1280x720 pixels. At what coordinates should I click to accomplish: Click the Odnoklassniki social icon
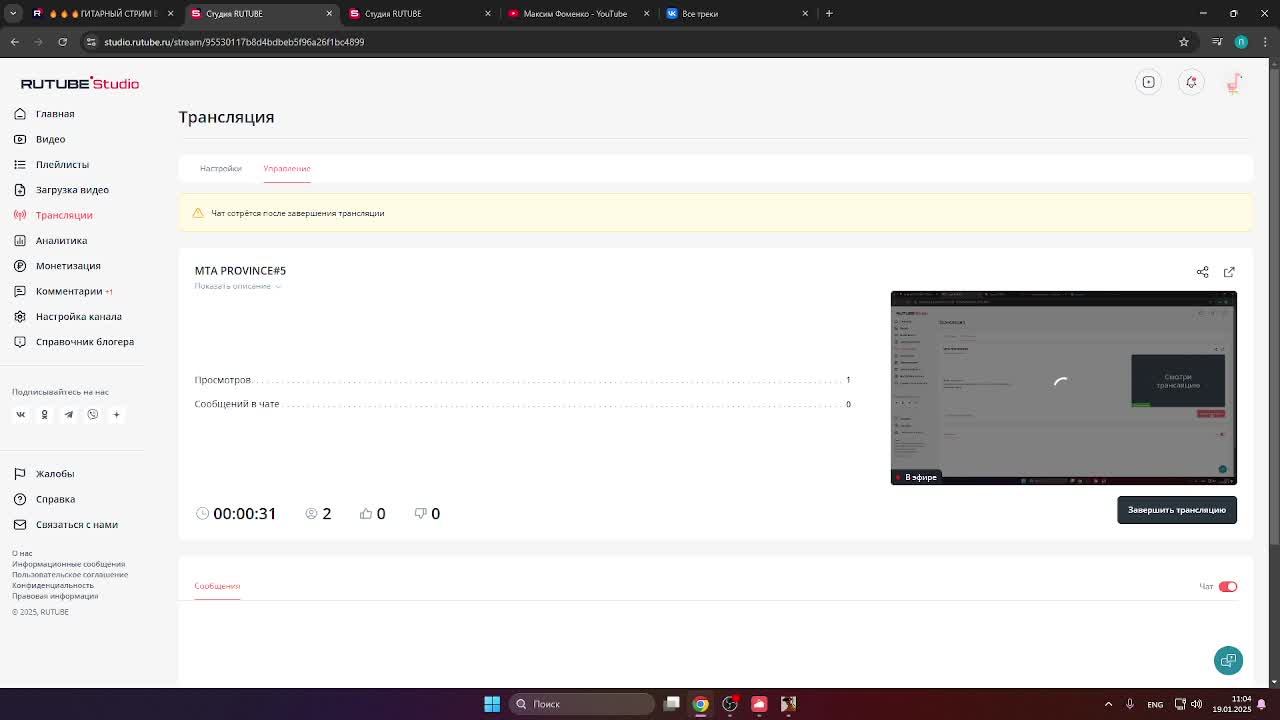coord(44,414)
